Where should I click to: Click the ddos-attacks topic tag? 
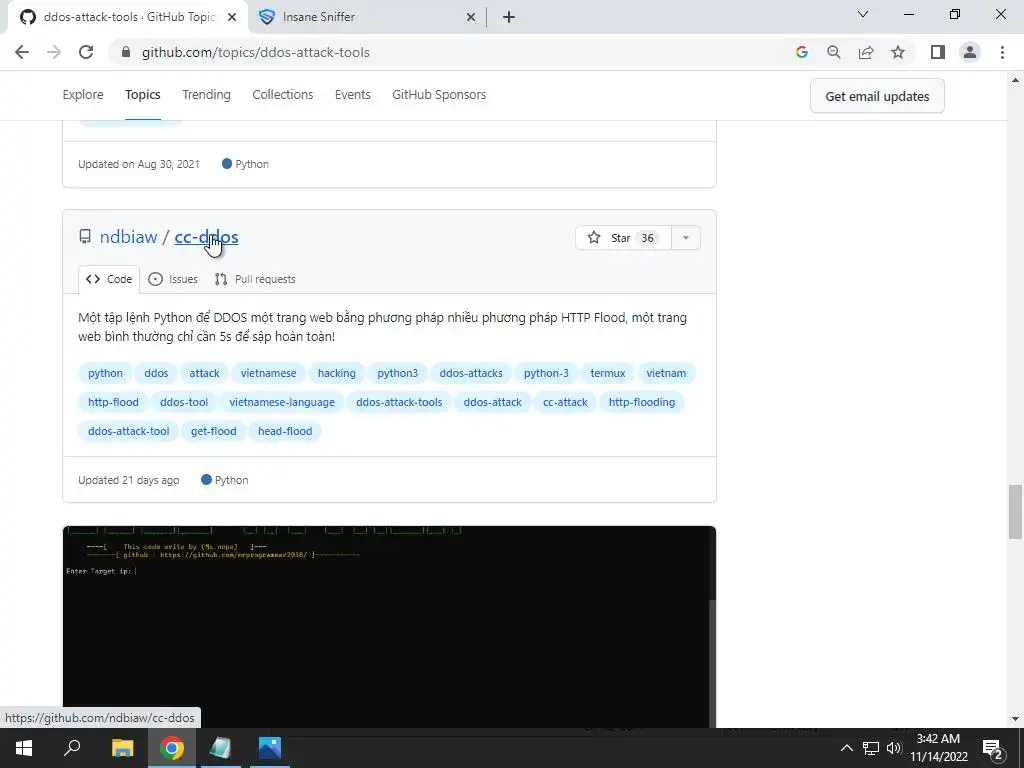471,373
